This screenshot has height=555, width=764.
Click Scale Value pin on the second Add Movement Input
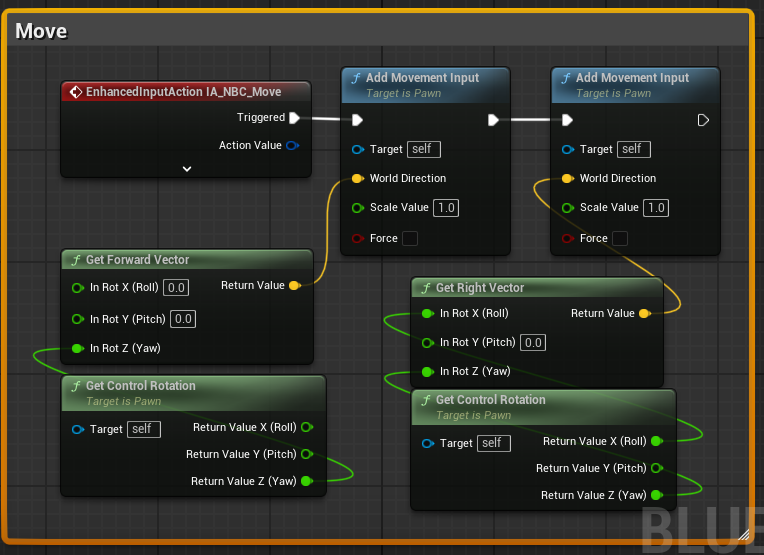[x=568, y=208]
